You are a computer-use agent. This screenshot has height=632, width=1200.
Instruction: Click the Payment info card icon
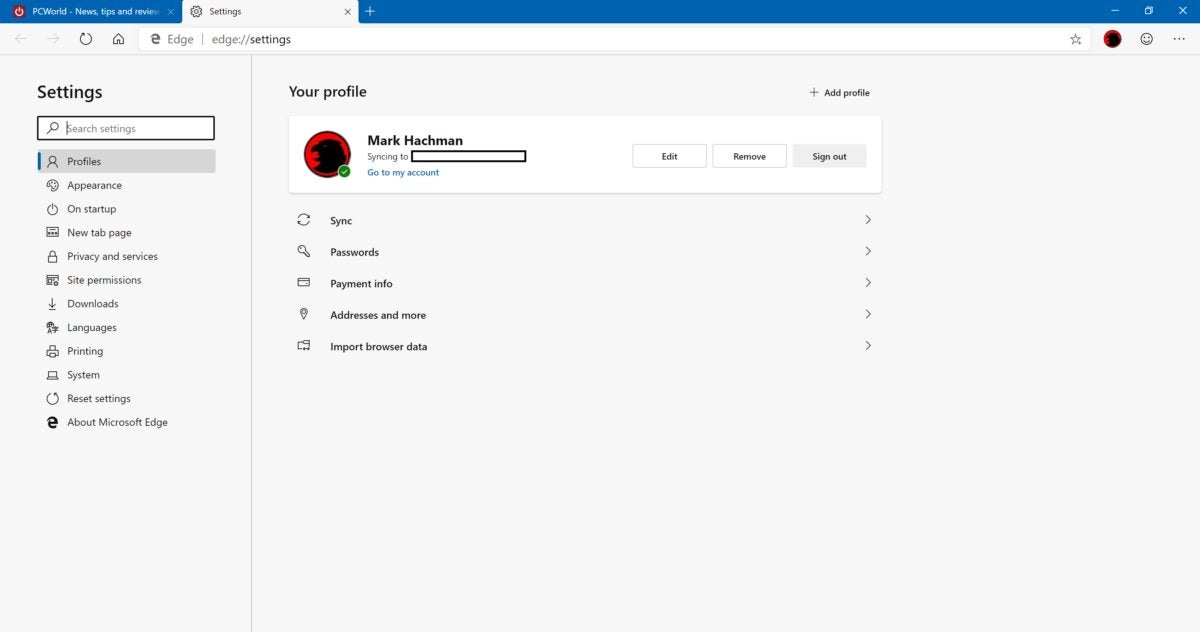pyautogui.click(x=304, y=283)
